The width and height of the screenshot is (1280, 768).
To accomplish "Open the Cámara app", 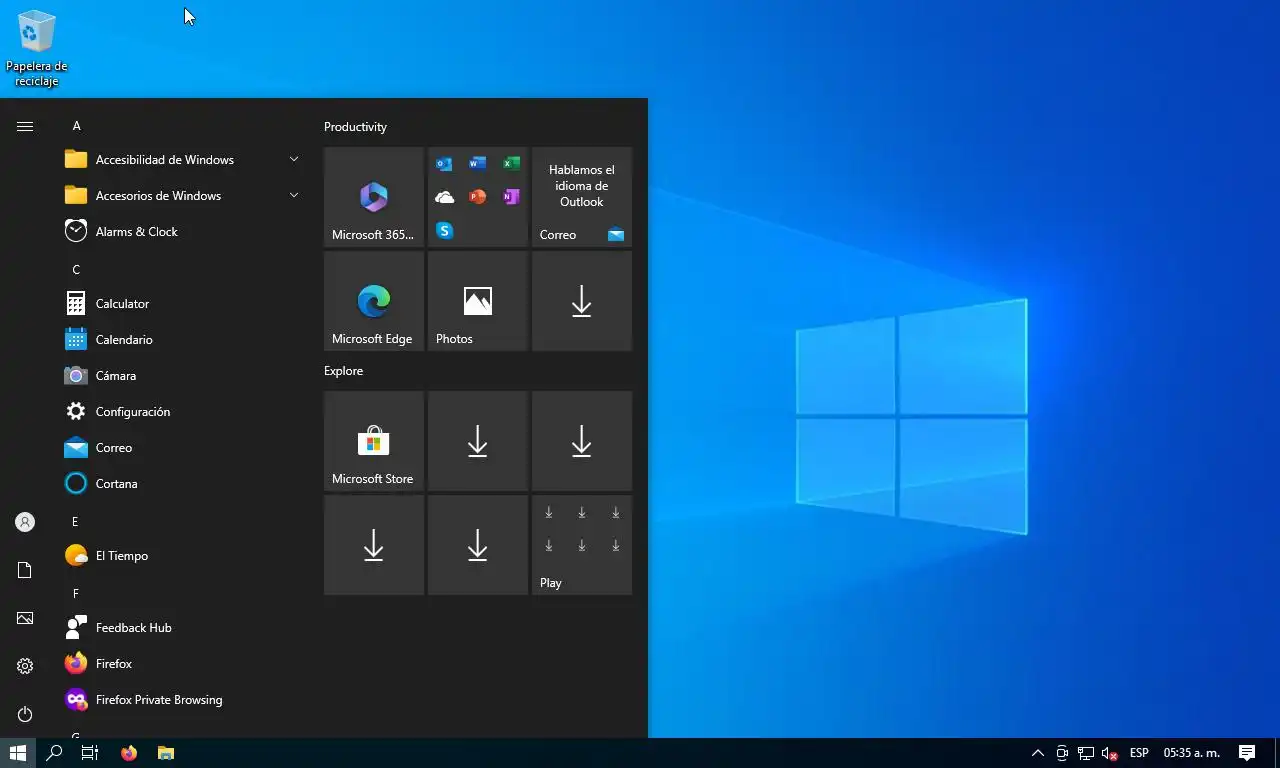I will click(x=183, y=375).
